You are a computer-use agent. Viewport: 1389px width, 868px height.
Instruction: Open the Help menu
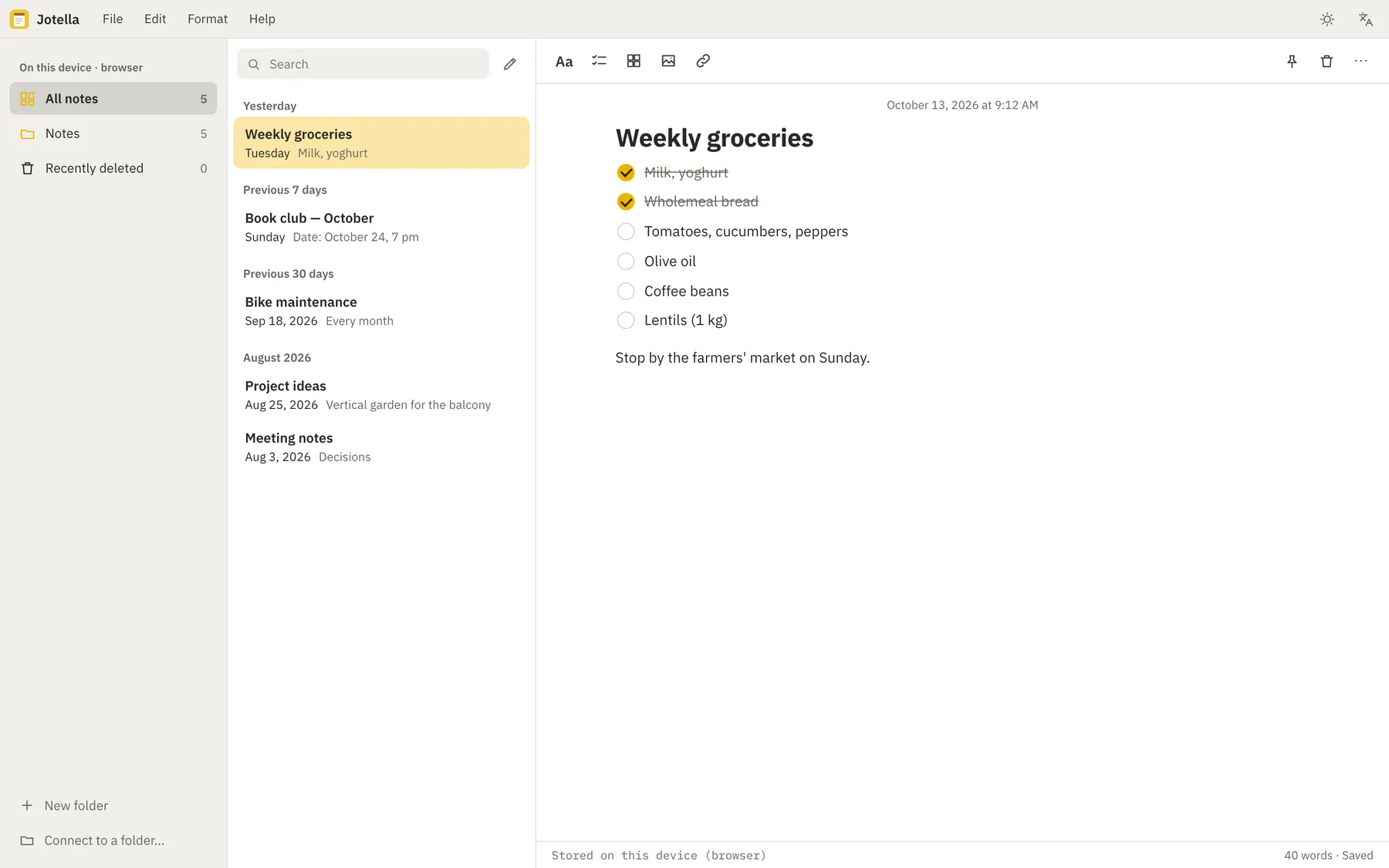coord(262,19)
